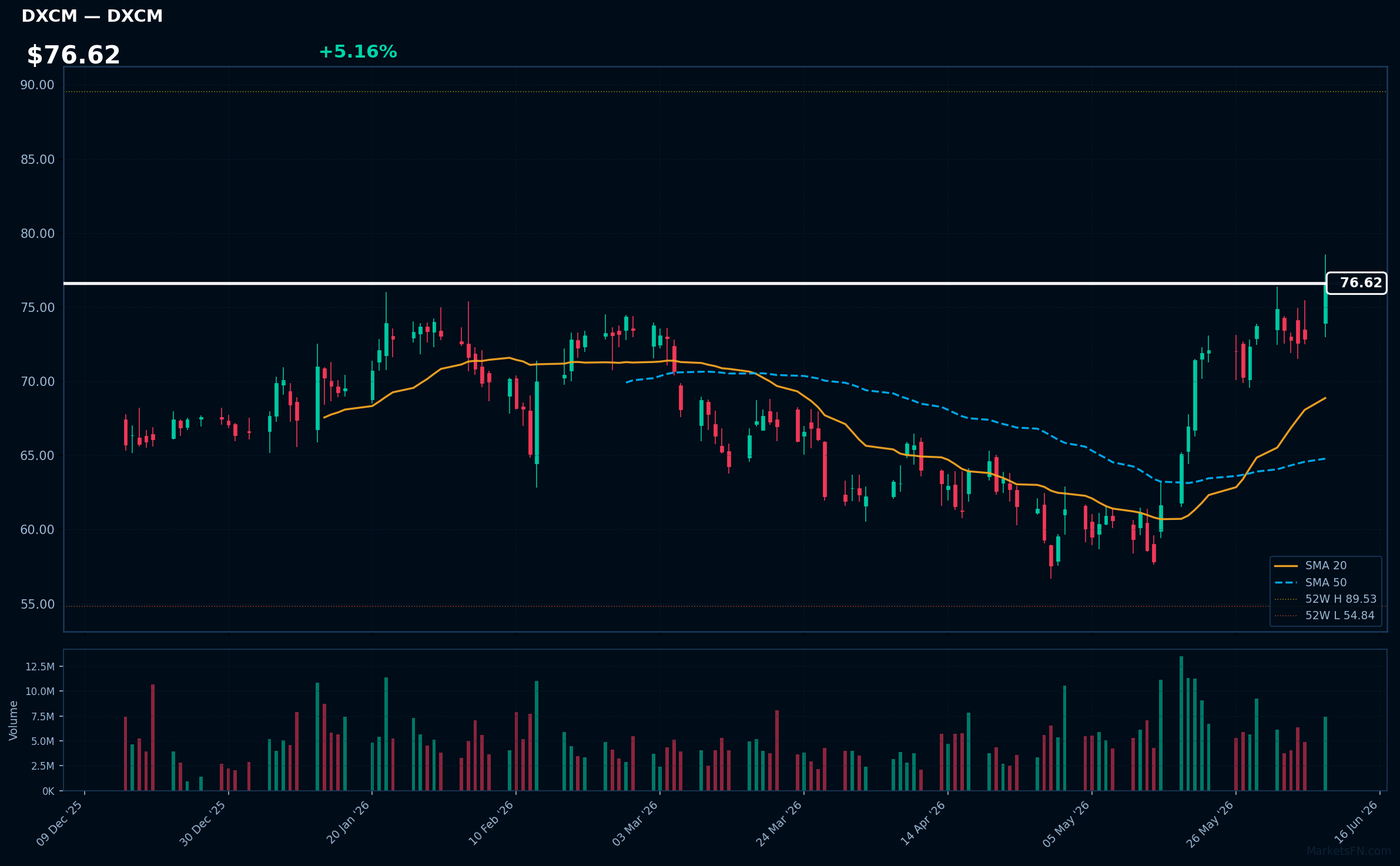Click the 10 Feb '26 date label
The height and width of the screenshot is (866, 1400).
pyautogui.click(x=491, y=824)
